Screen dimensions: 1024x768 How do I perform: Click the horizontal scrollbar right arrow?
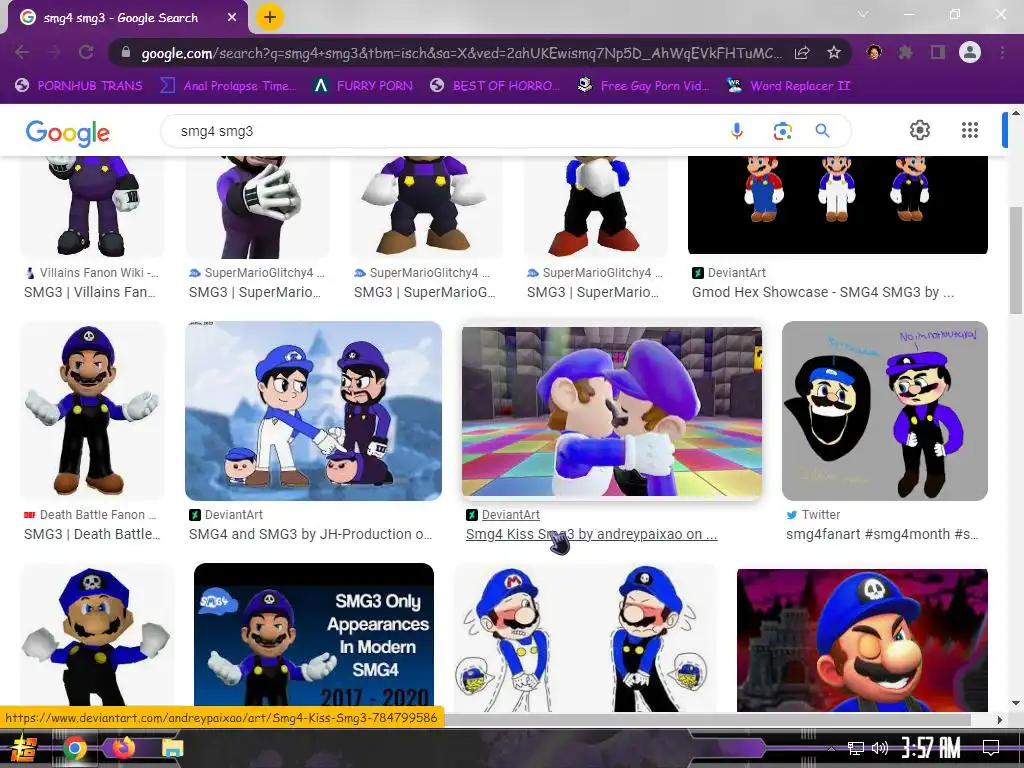1000,720
